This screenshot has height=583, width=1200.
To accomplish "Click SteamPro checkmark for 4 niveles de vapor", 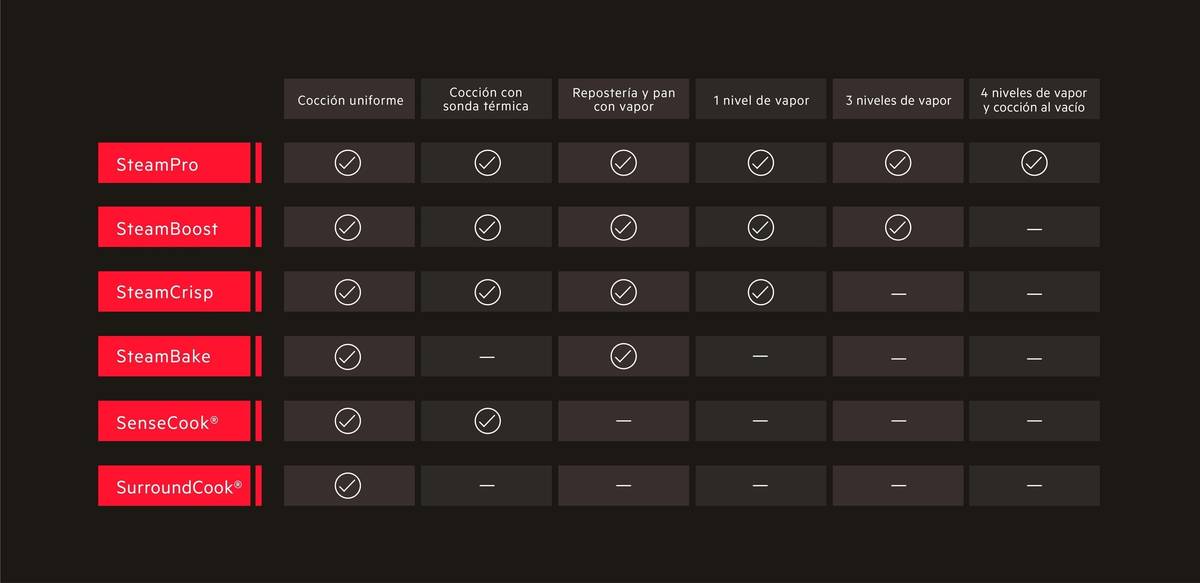I will [1034, 163].
